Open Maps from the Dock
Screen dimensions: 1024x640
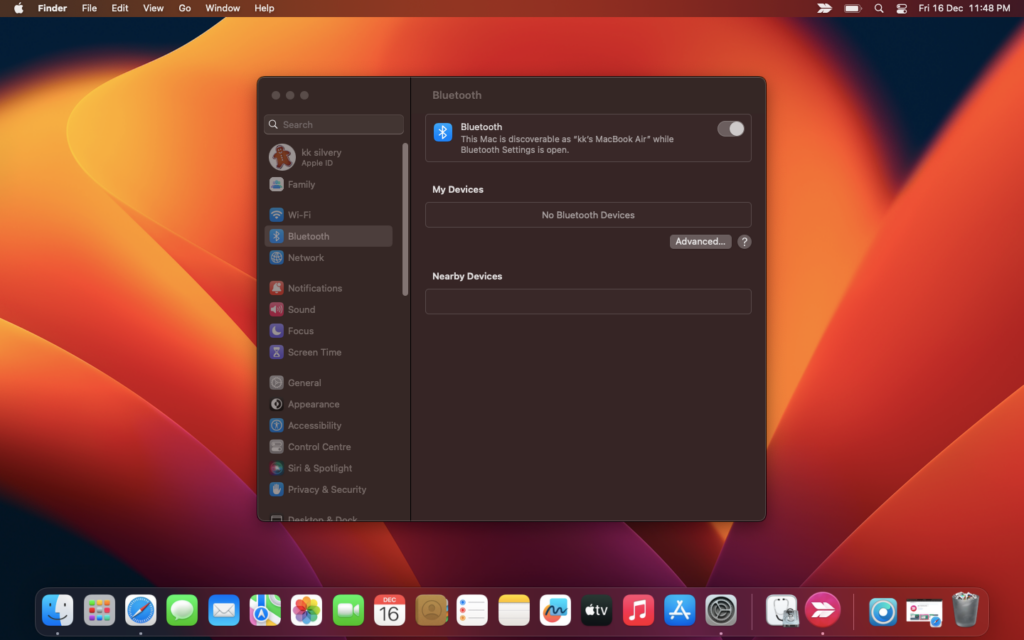pyautogui.click(x=265, y=611)
